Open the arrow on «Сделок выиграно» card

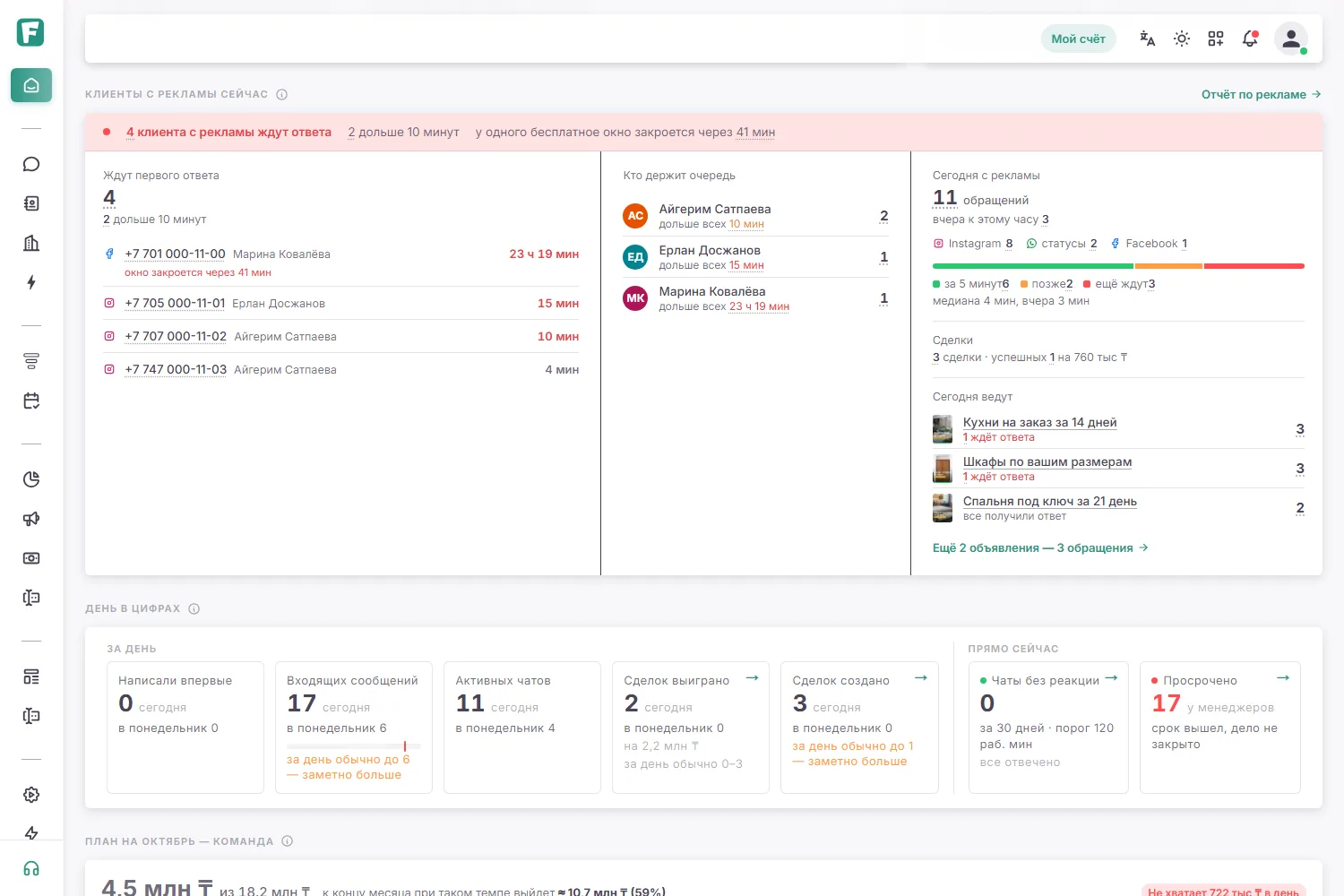pyautogui.click(x=753, y=678)
